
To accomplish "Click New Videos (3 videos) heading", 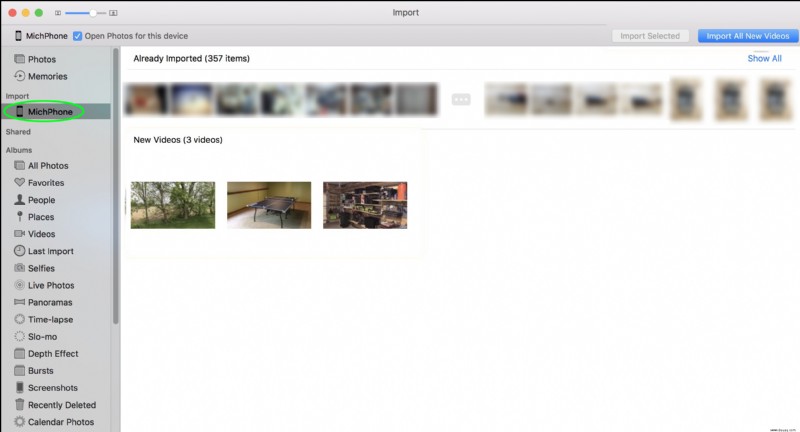I will 178,140.
